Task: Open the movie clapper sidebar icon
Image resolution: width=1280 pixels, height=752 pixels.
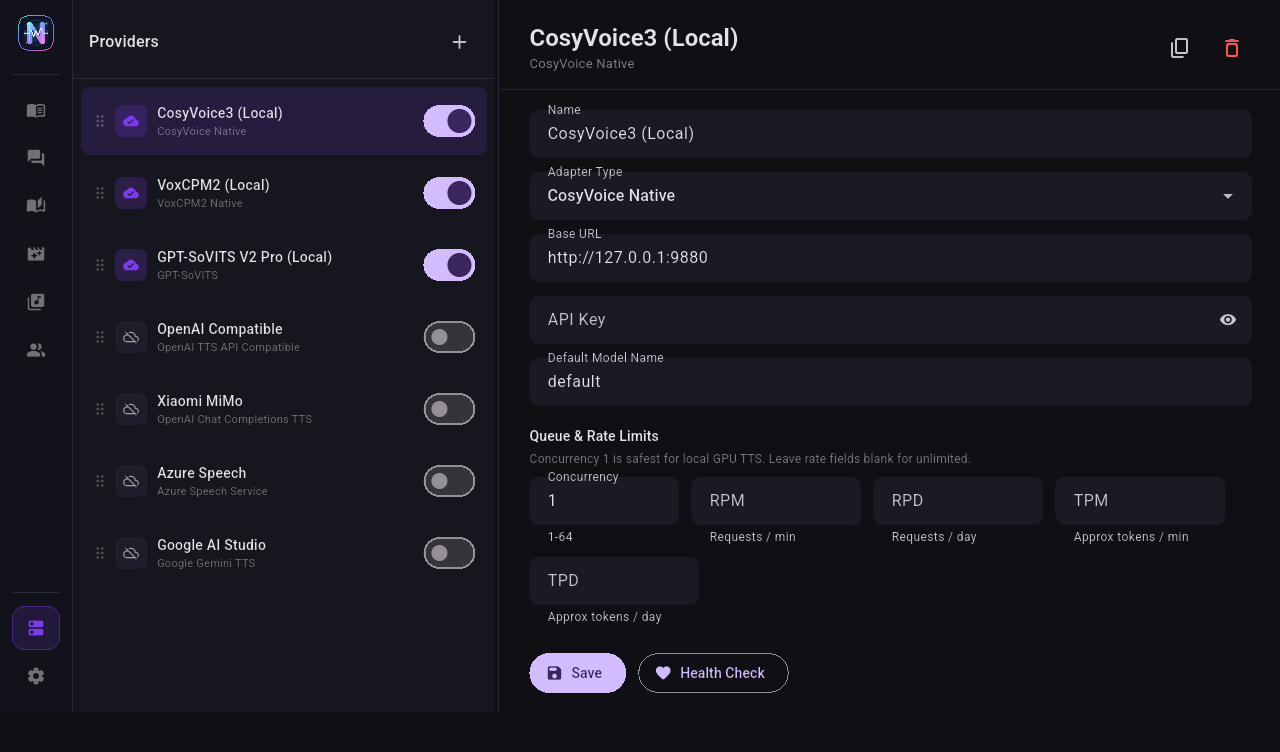Action: [36, 254]
